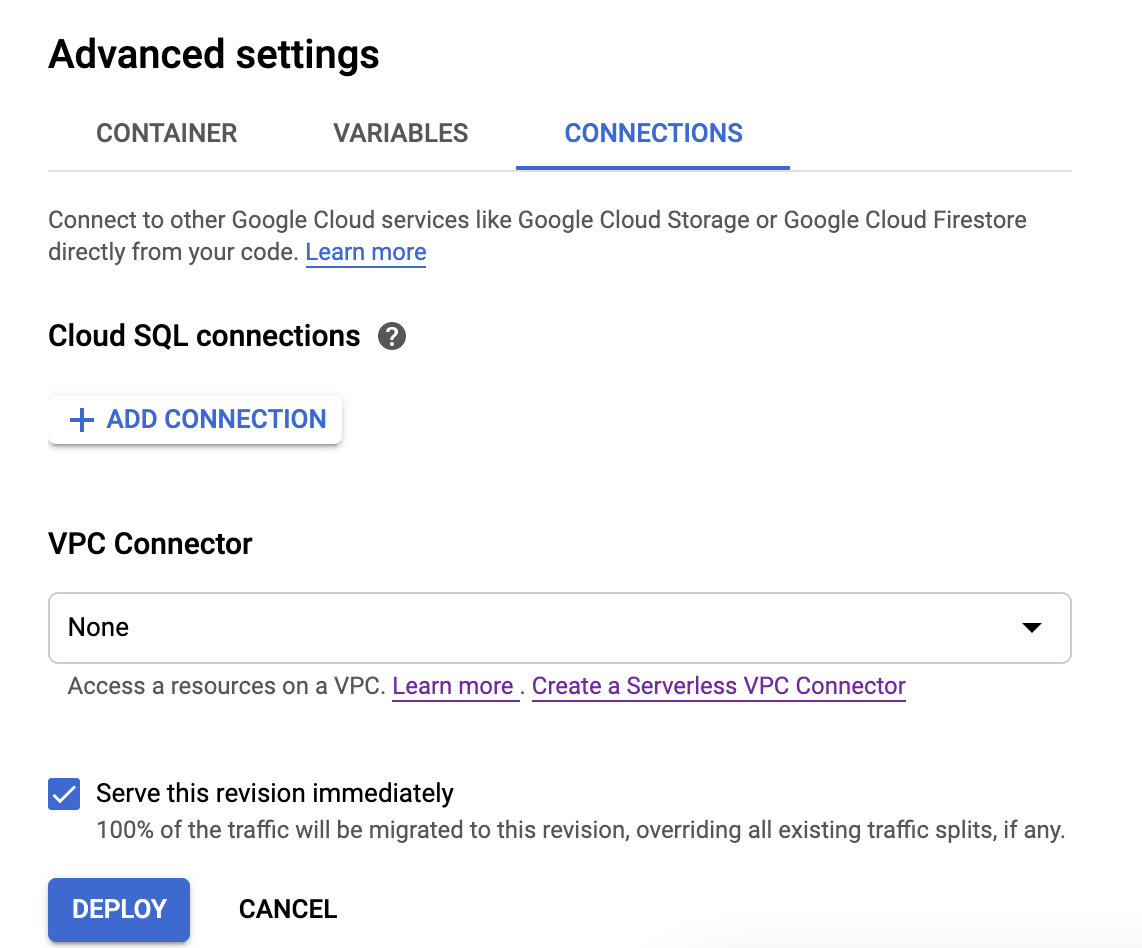Select the 'None' value text in VPC Connector
Screen dimensions: 1142x948
[x=98, y=627]
